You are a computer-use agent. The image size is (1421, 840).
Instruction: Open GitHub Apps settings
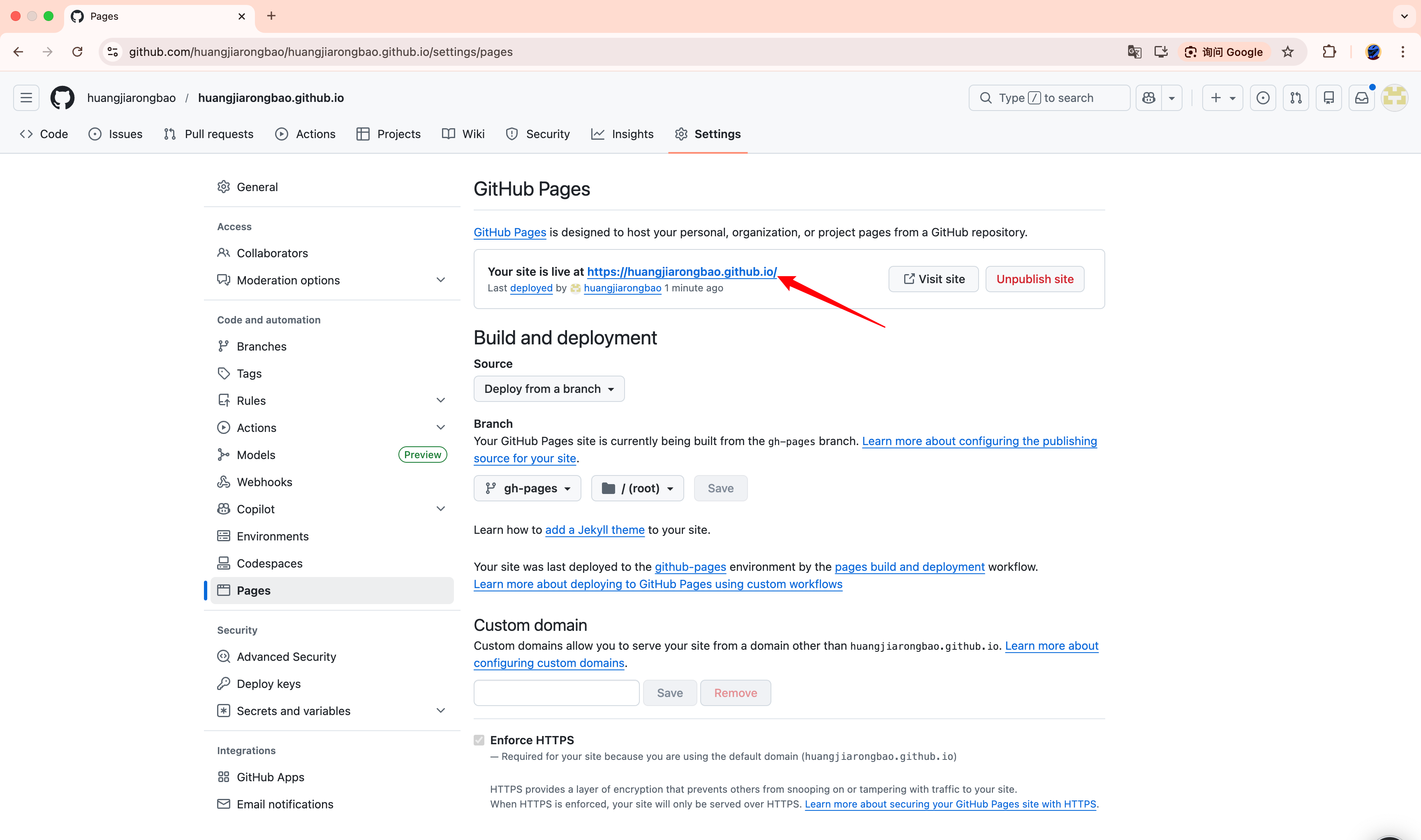(332, 777)
